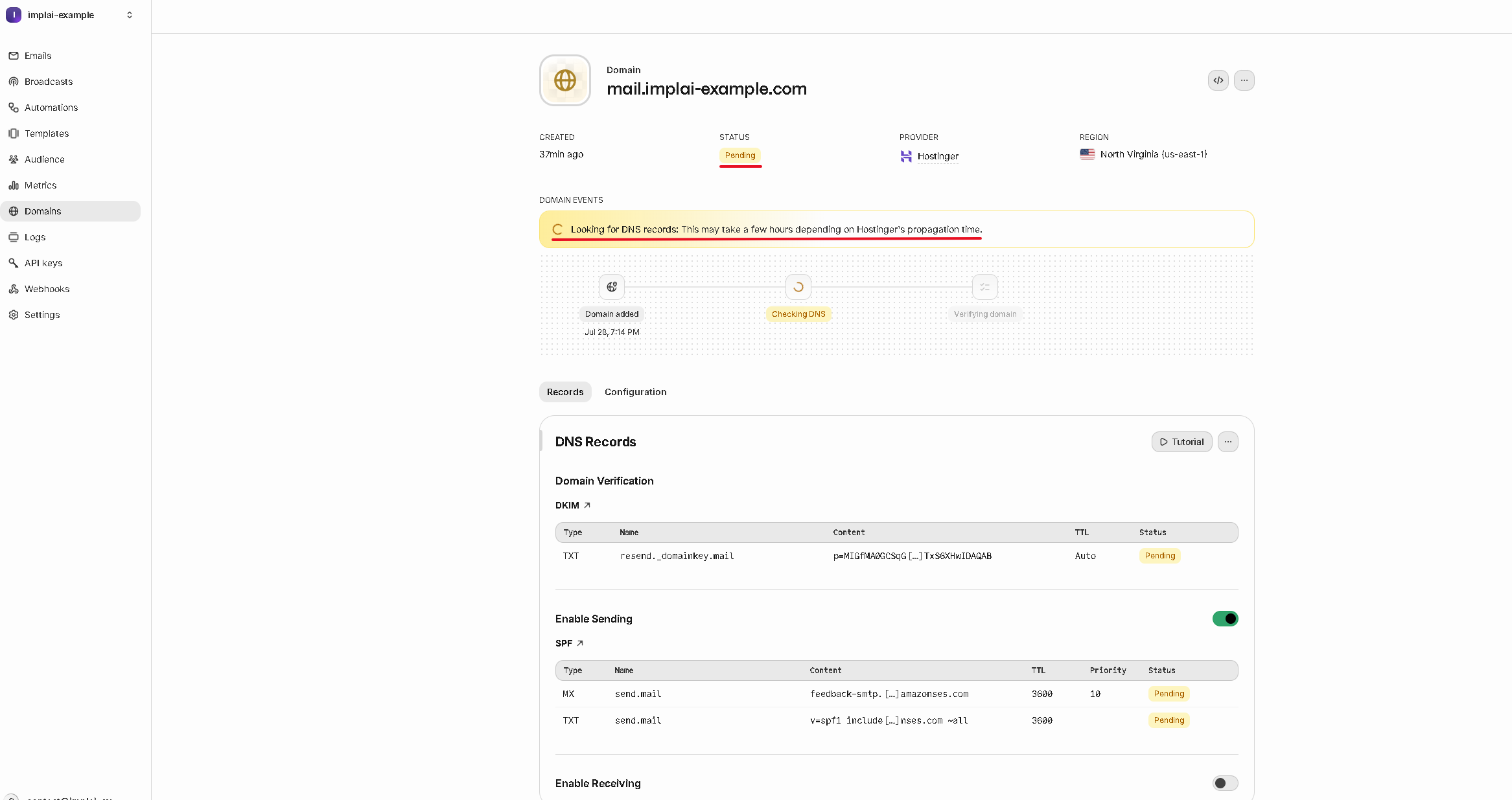Go to Emails in the sidebar
Screen dimensions: 1512x800
pyautogui.click(x=71, y=56)
